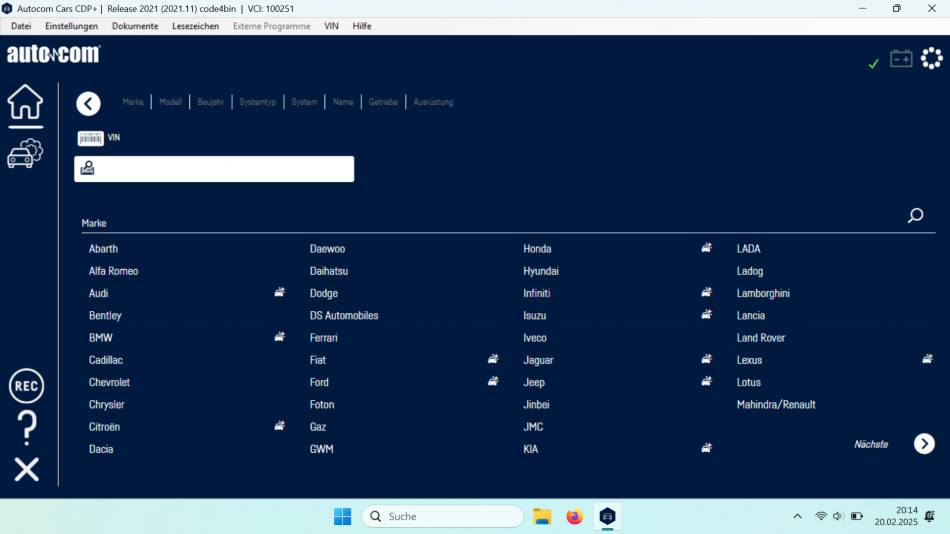Show hidden system tray icons
Screen dimensions: 950x534
pyautogui.click(x=797, y=516)
